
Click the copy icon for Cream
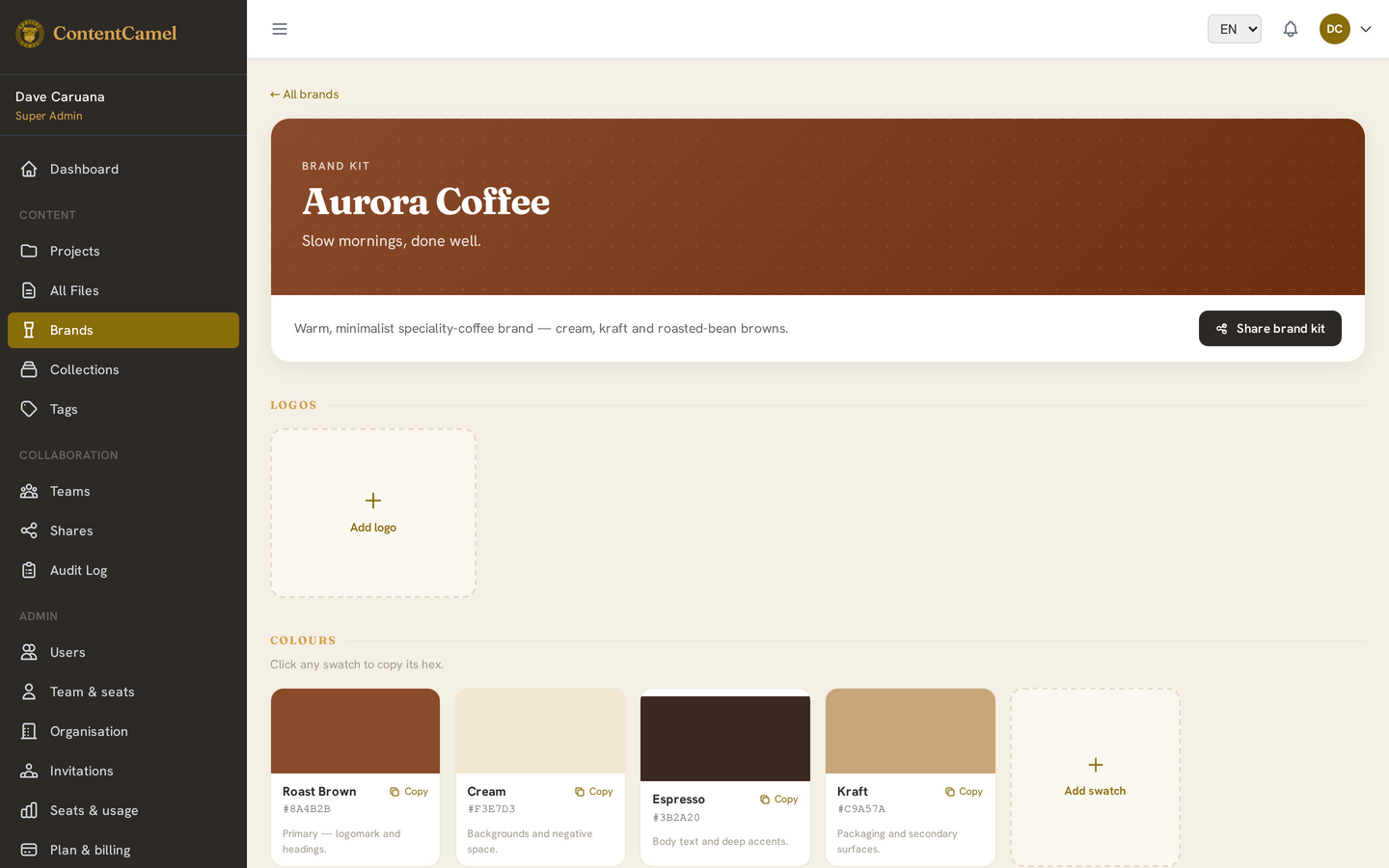point(580,792)
